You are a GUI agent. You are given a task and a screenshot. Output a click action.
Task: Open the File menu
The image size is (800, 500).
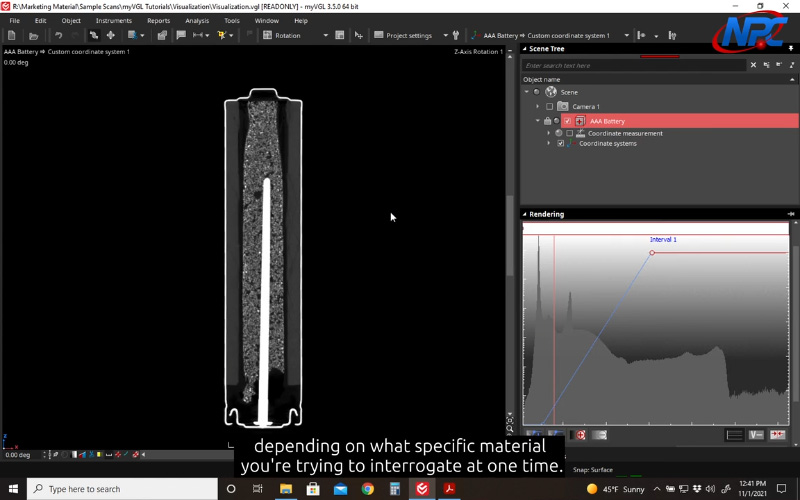click(14, 20)
